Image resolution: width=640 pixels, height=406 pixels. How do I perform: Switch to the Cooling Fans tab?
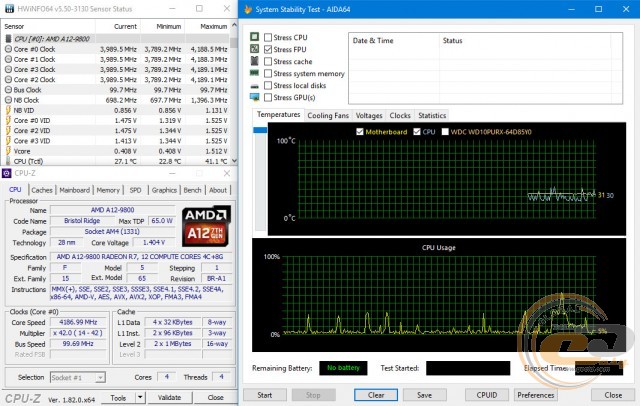point(328,115)
